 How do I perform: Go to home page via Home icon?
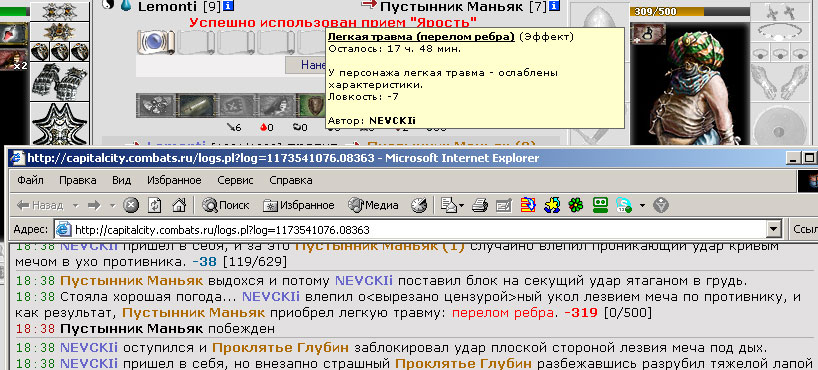[179, 206]
